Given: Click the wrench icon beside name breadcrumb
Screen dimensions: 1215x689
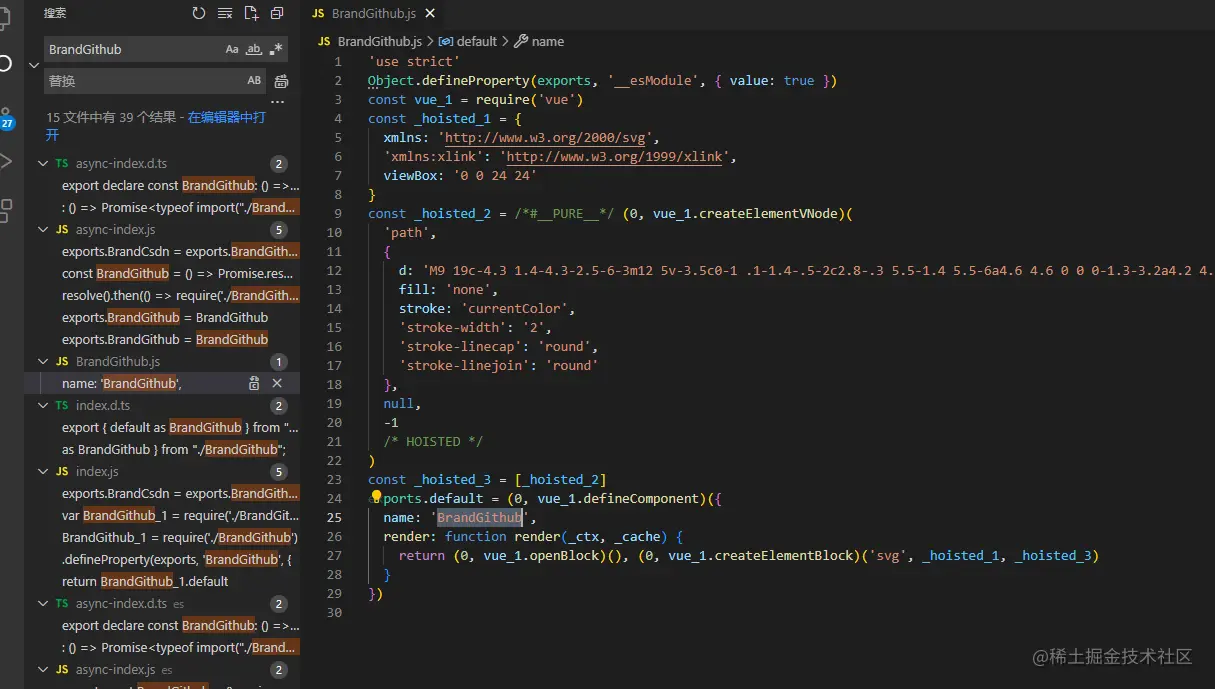Looking at the screenshot, I should point(520,42).
